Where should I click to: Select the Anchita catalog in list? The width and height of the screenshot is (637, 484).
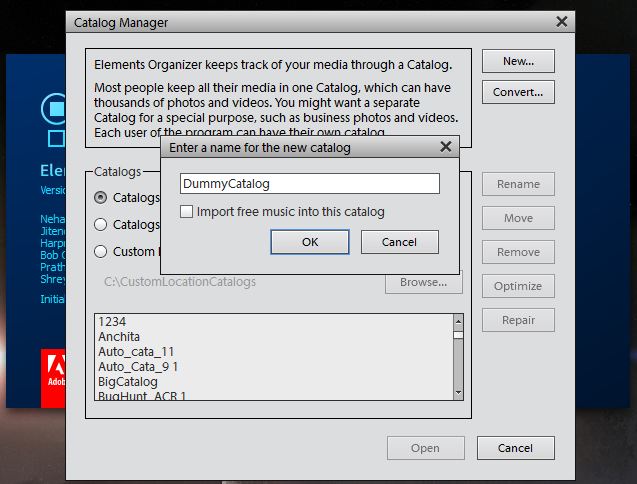tap(119, 337)
